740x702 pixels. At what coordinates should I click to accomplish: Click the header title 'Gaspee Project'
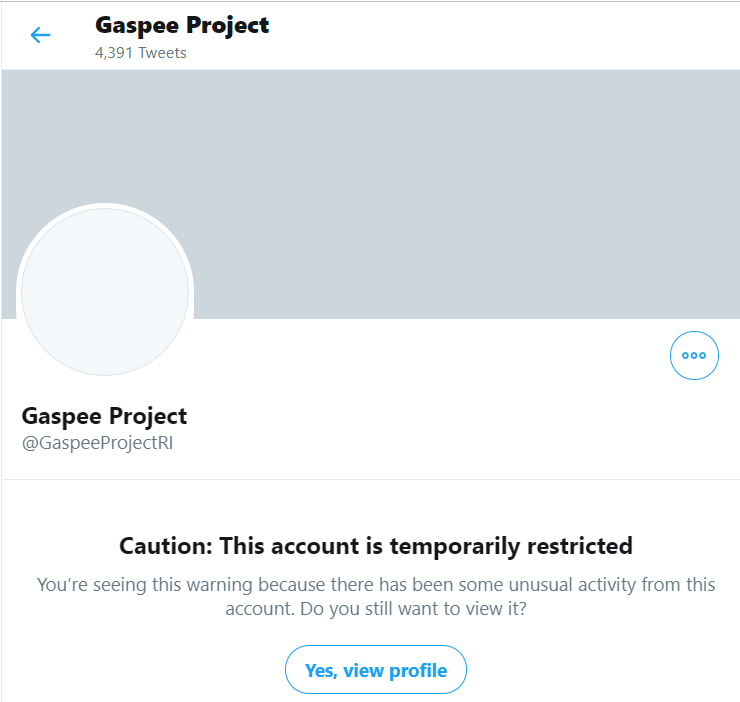pos(182,25)
